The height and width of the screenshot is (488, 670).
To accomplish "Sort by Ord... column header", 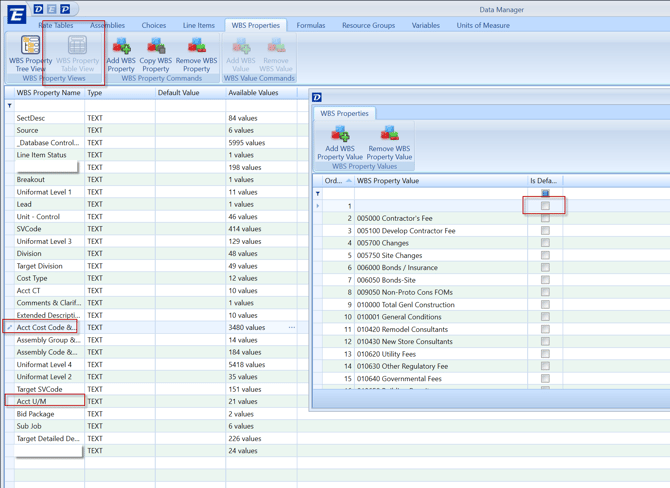I will pyautogui.click(x=333, y=181).
